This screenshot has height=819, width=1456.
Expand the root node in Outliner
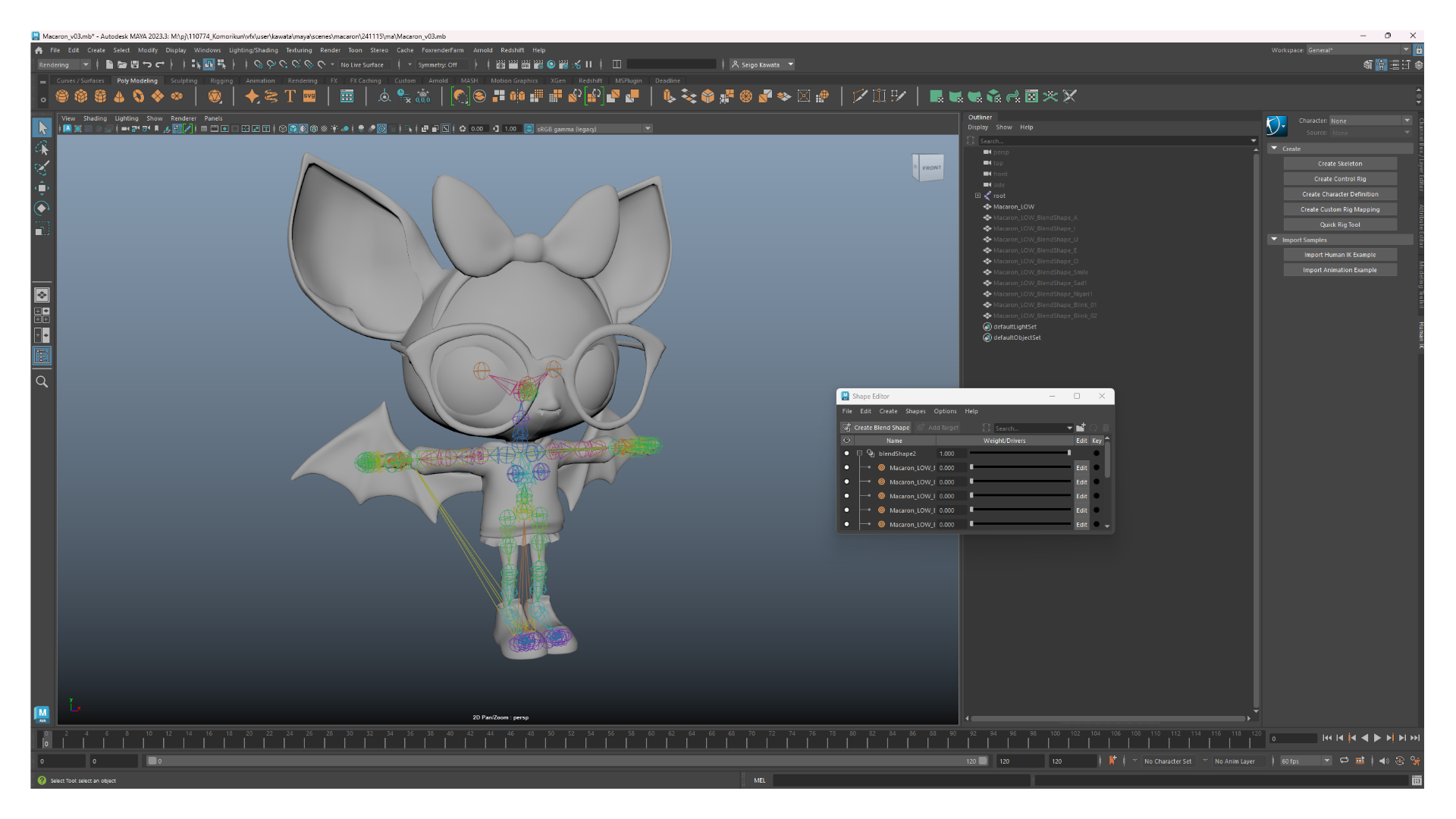(977, 196)
